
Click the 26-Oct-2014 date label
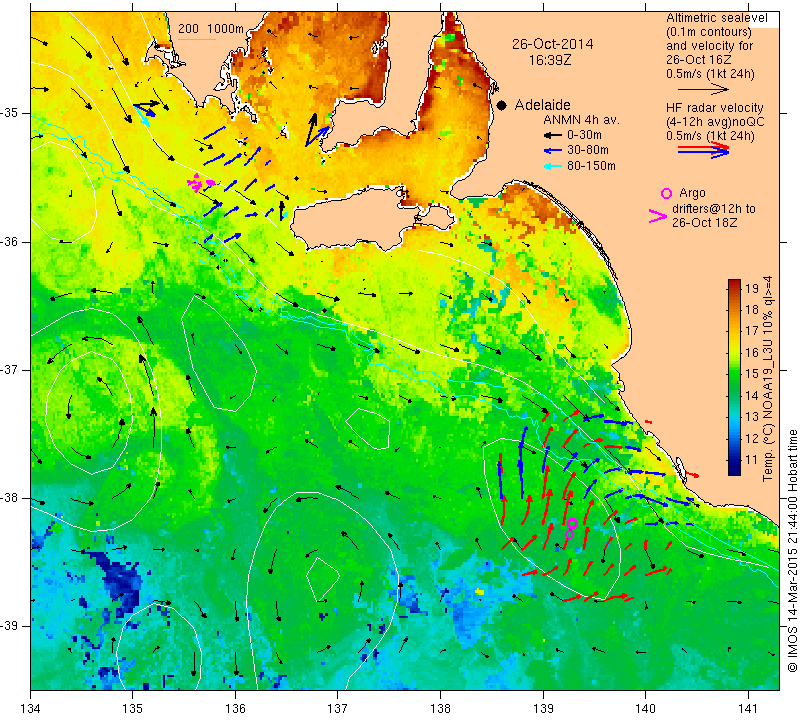click(553, 44)
